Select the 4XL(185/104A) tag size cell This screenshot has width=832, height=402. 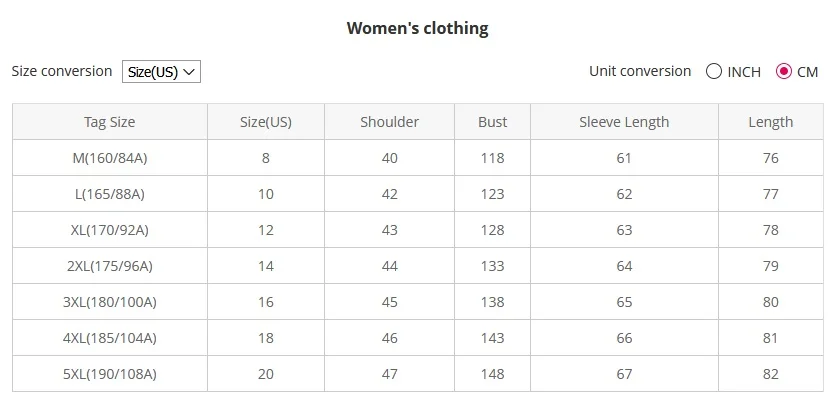[110, 338]
